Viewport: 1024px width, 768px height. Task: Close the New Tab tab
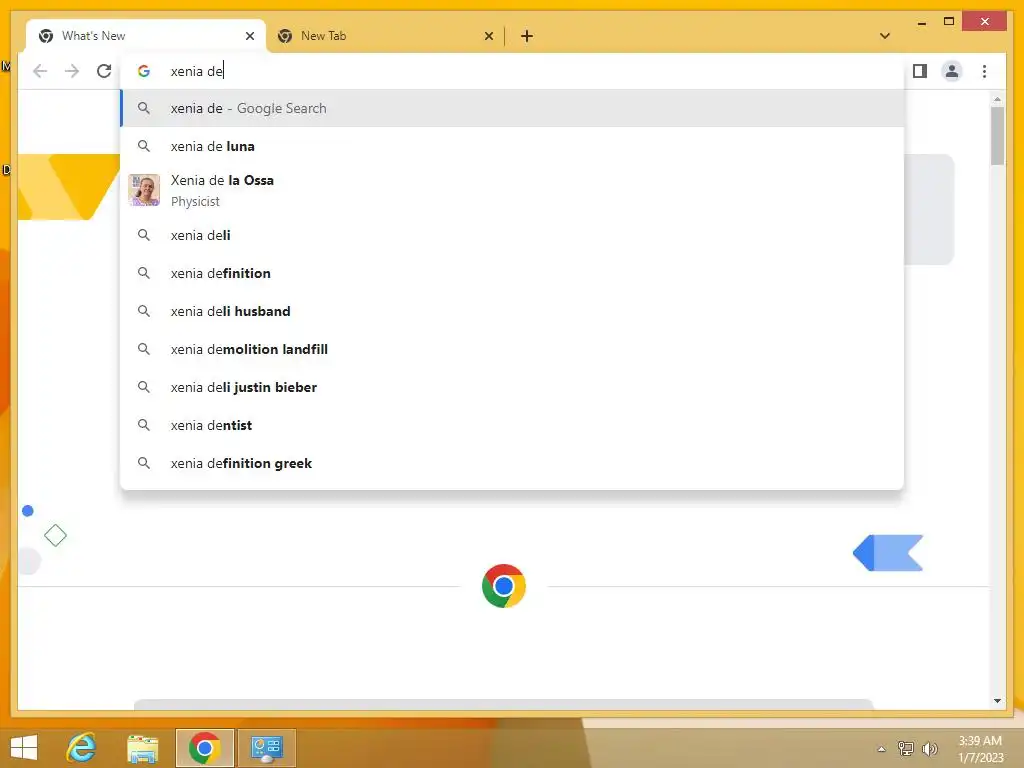[488, 36]
